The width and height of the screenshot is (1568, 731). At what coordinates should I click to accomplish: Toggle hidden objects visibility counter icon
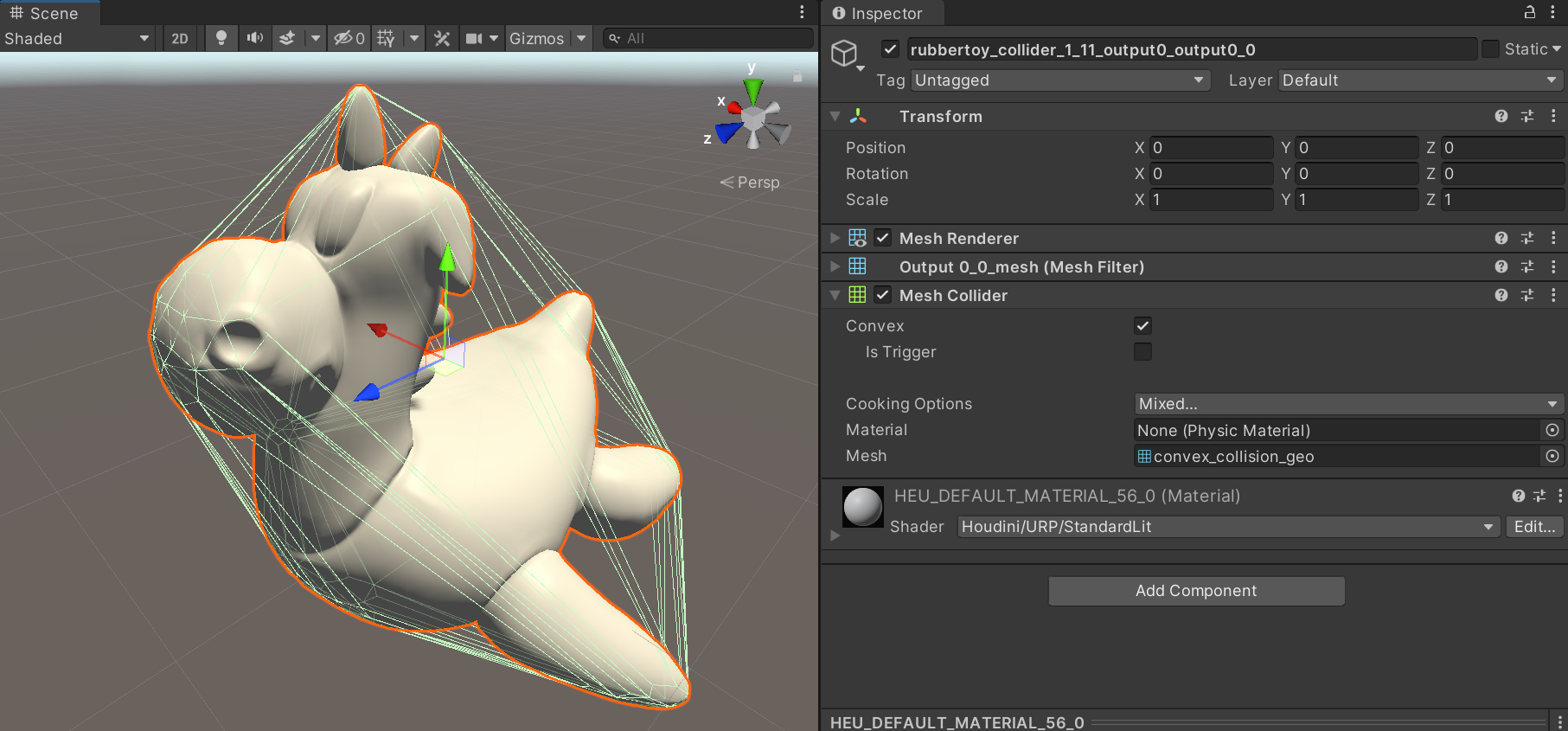(349, 38)
